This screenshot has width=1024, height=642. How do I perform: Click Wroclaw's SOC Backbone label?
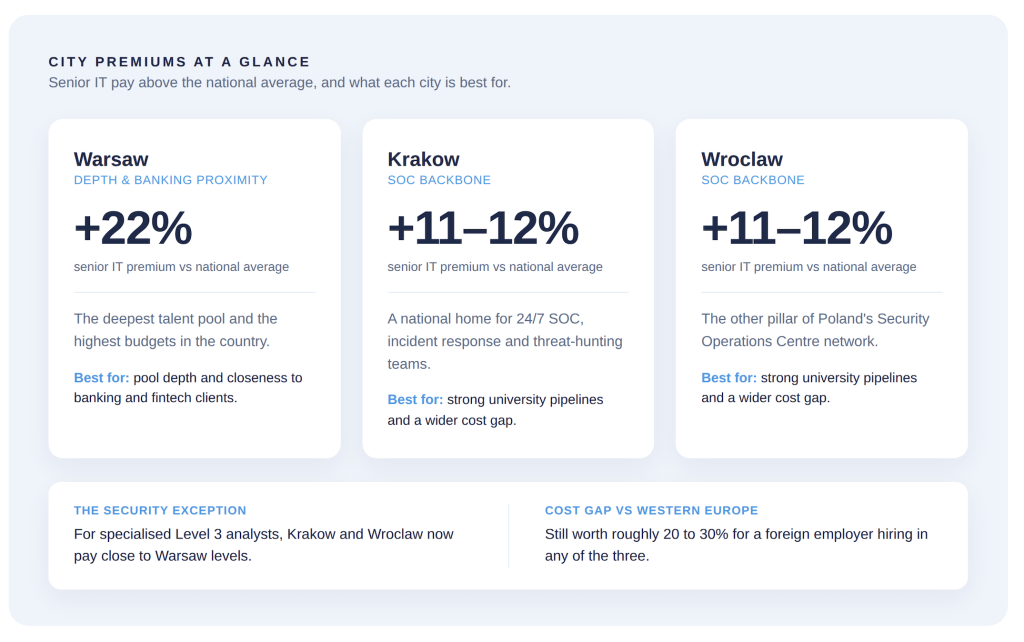[753, 180]
